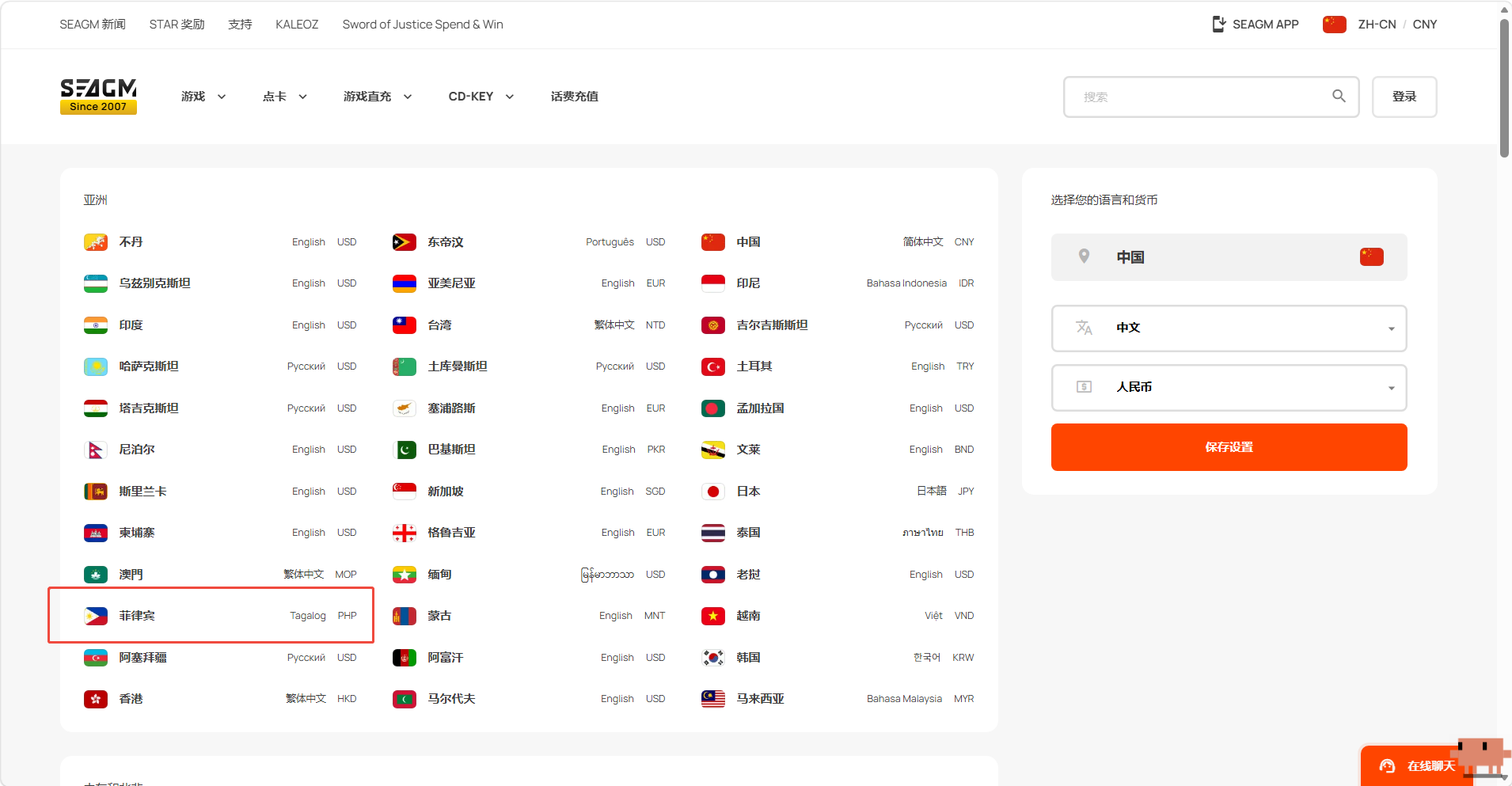Click the China flag in top bar
This screenshot has height=786, width=1512.
1335,25
